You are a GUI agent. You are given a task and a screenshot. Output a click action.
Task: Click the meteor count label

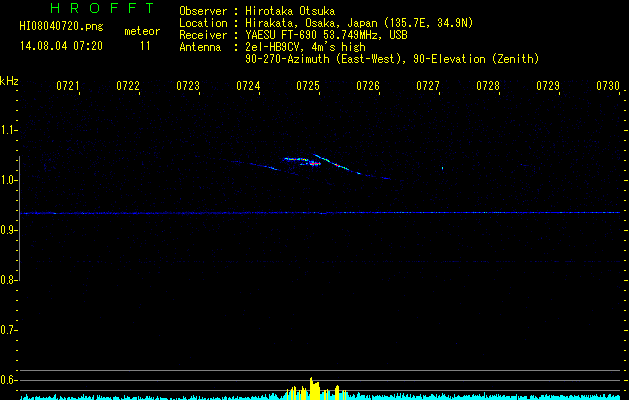(x=142, y=31)
